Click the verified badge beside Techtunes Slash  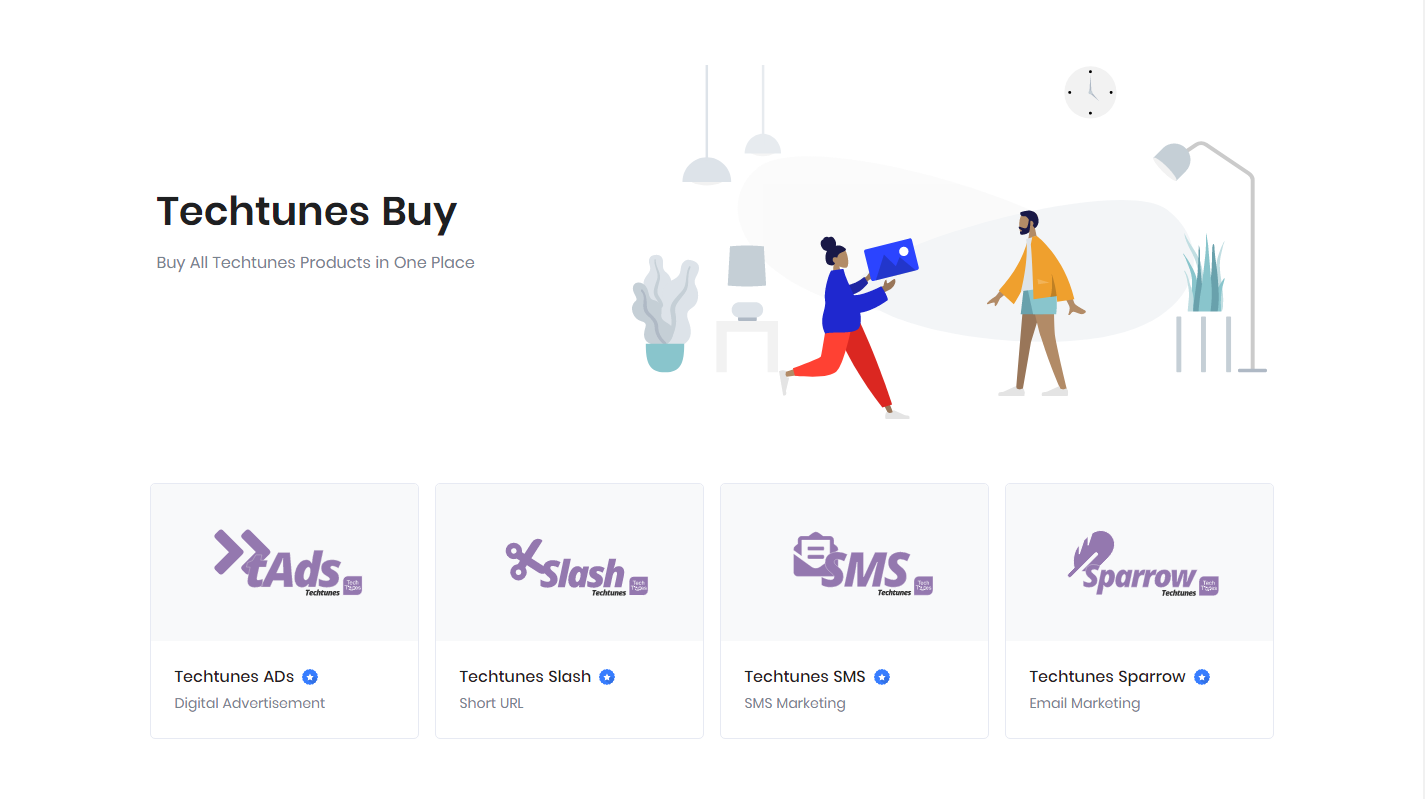pyautogui.click(x=607, y=677)
